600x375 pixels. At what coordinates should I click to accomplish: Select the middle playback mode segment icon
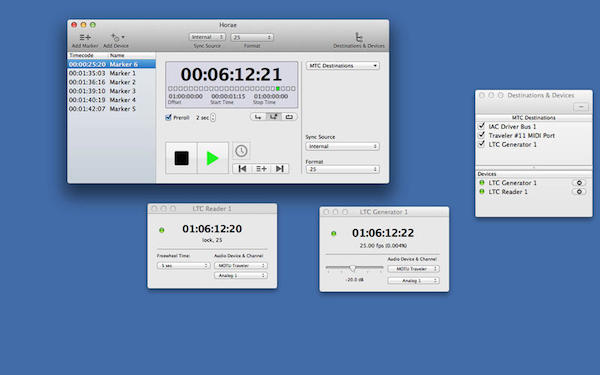pyautogui.click(x=274, y=117)
